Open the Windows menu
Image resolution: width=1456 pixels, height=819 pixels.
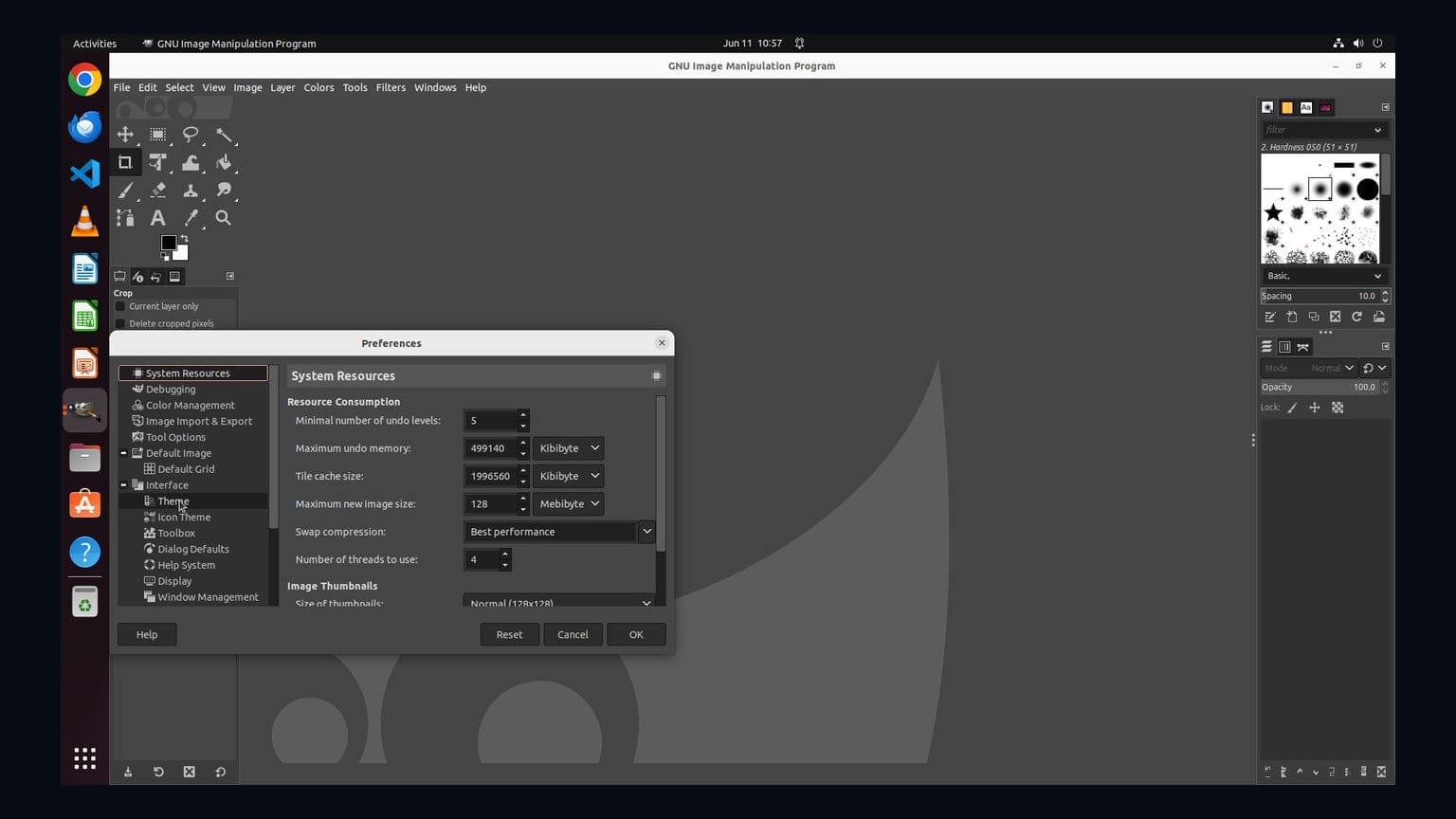(435, 87)
